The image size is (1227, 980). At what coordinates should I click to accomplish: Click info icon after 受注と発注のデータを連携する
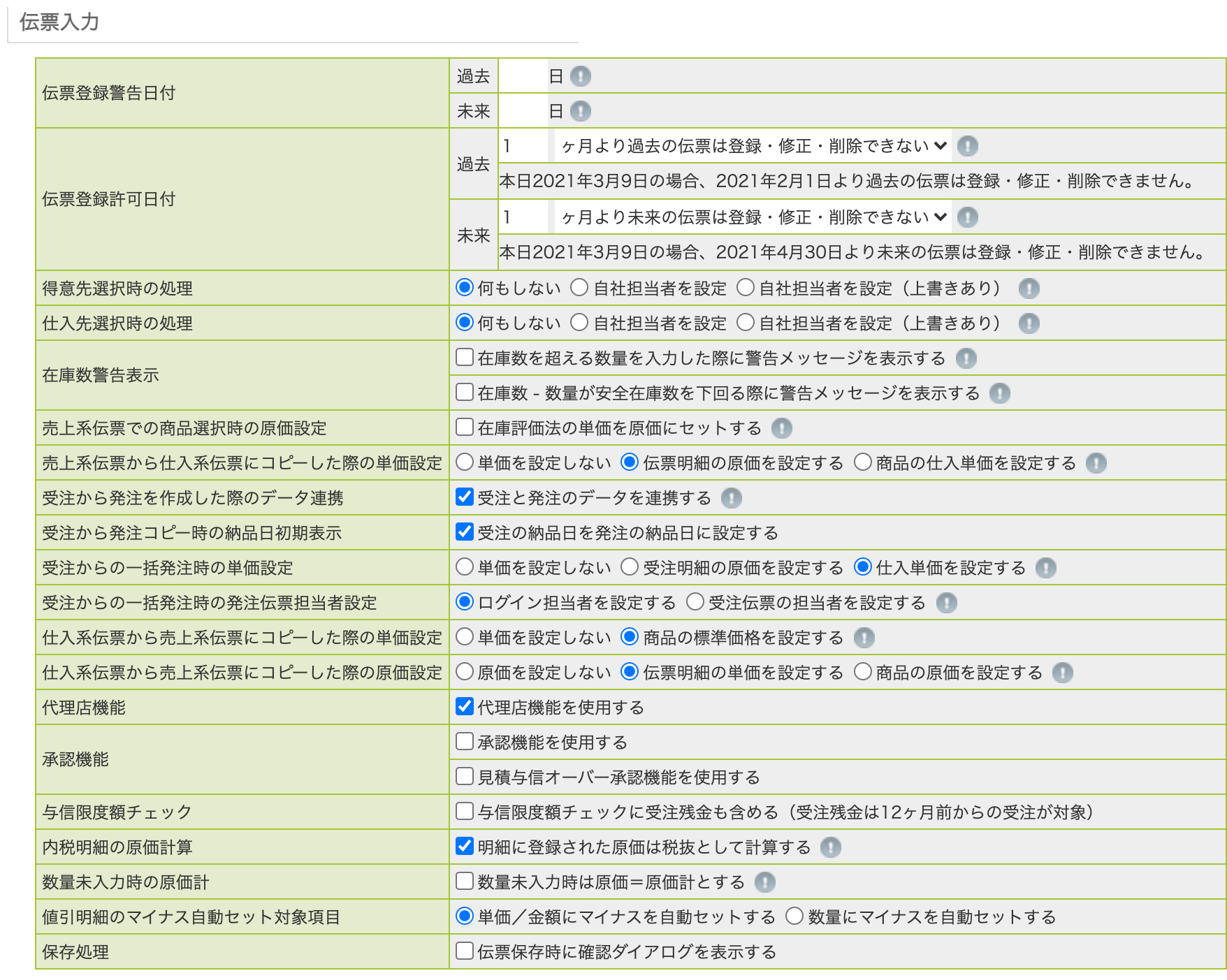coord(731,498)
